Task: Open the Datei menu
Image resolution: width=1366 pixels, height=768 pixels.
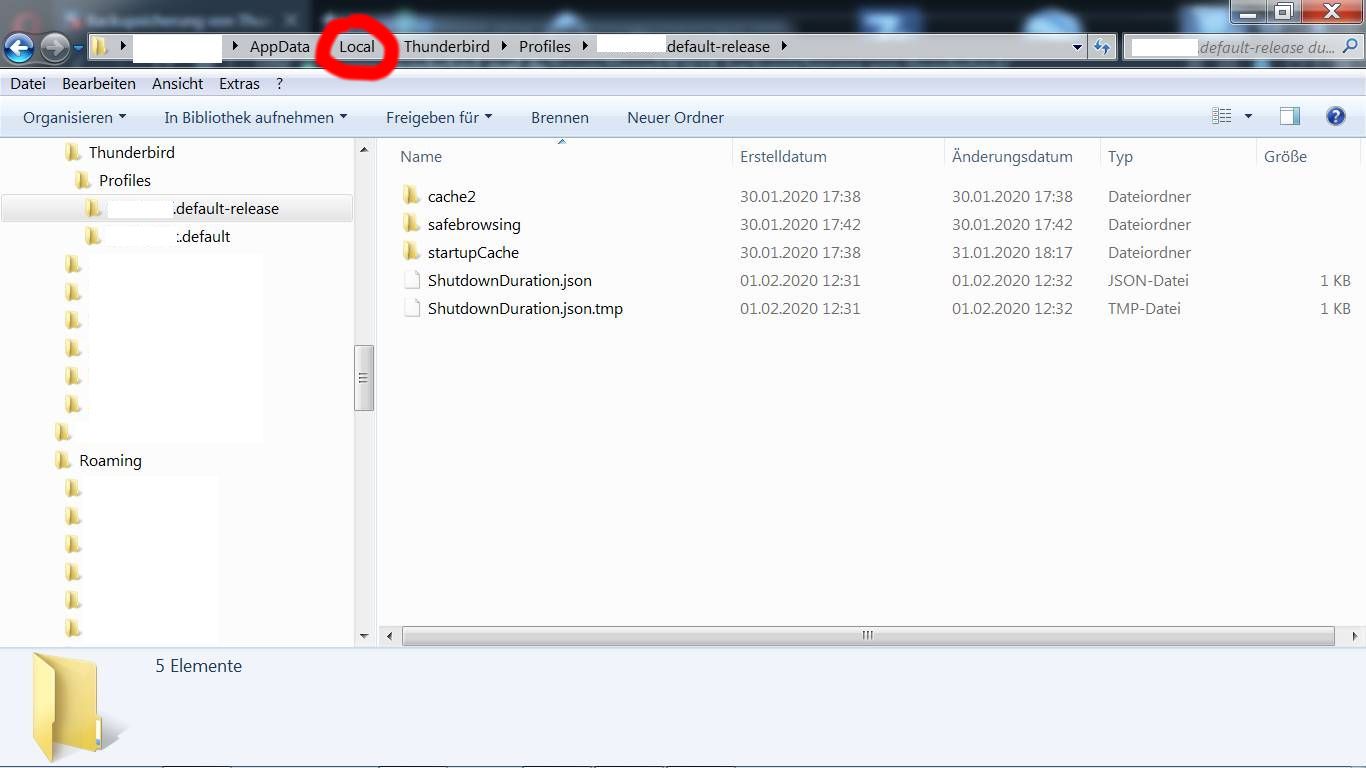Action: point(28,84)
